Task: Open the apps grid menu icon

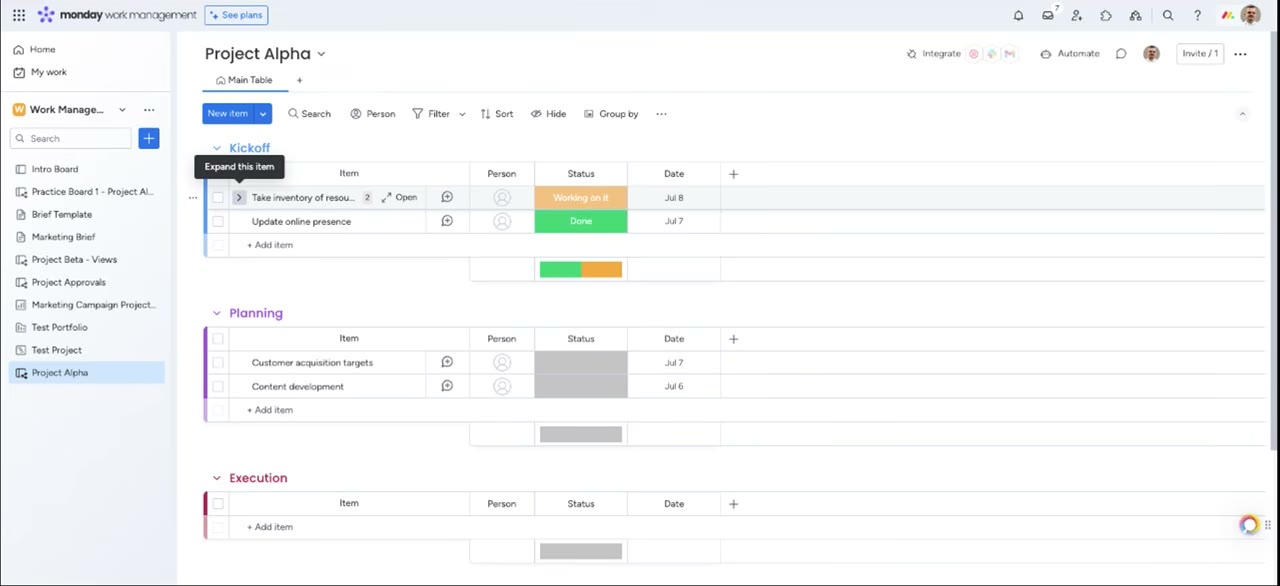Action: pos(19,15)
